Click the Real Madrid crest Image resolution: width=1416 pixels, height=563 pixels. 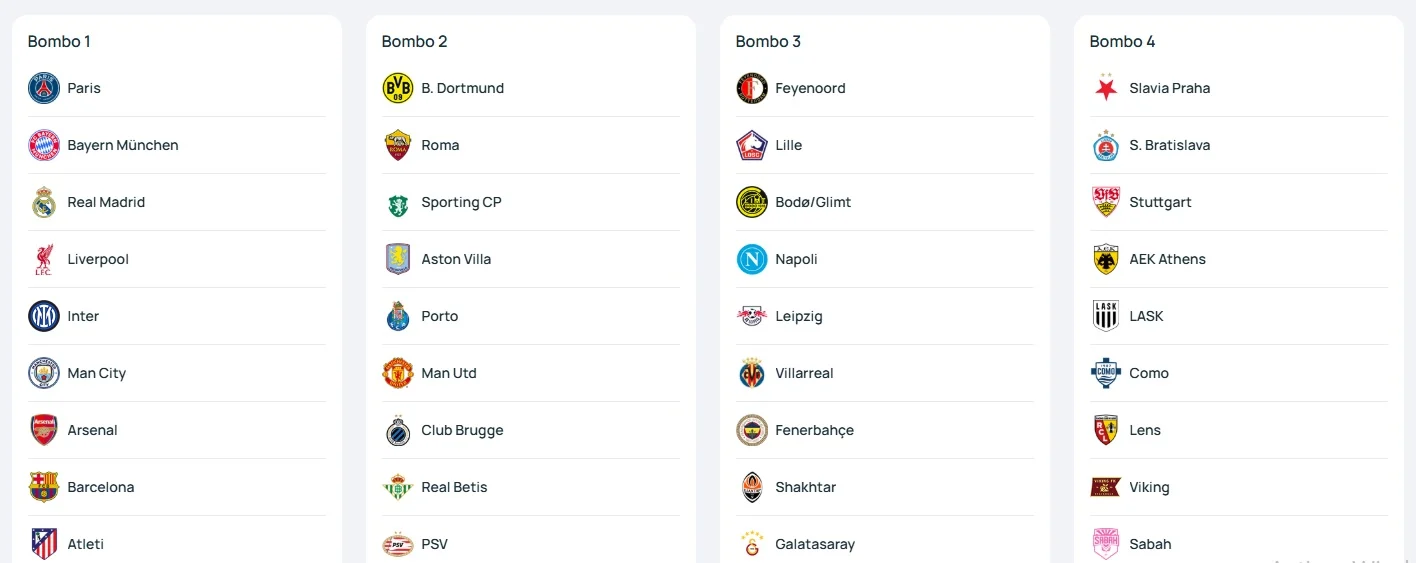click(x=44, y=202)
